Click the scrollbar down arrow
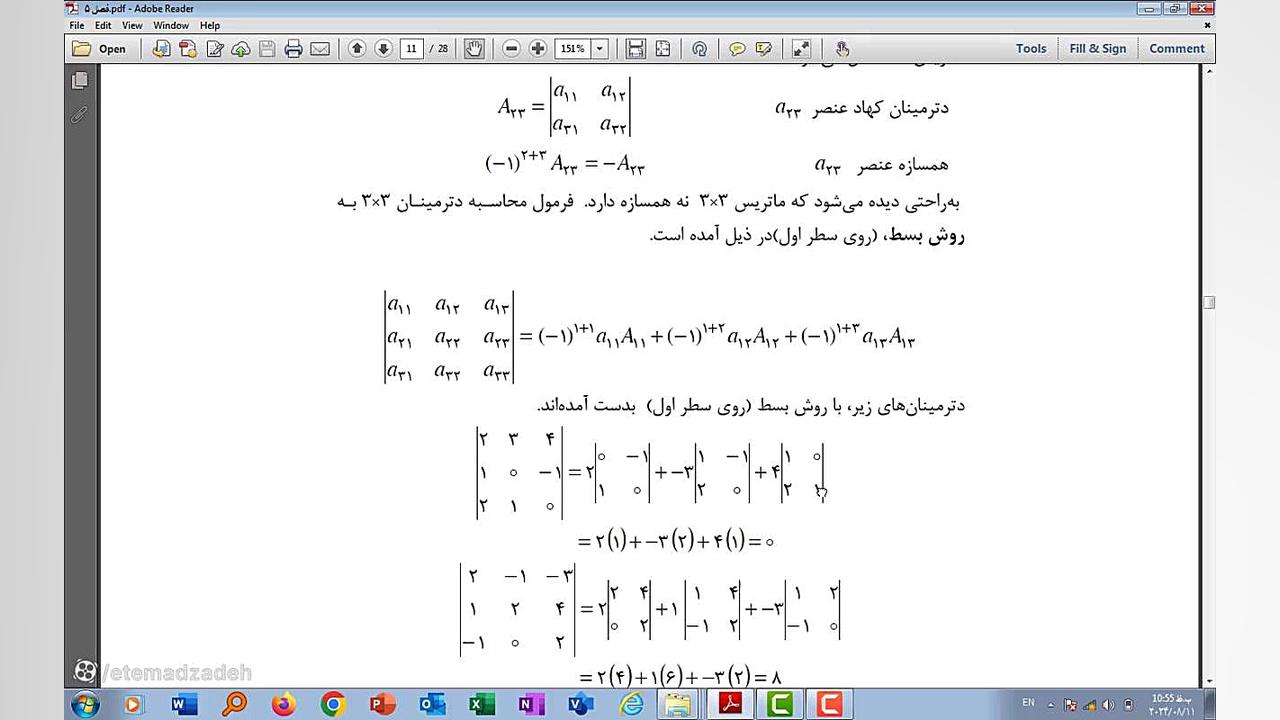The width and height of the screenshot is (1280, 720). pos(1209,681)
